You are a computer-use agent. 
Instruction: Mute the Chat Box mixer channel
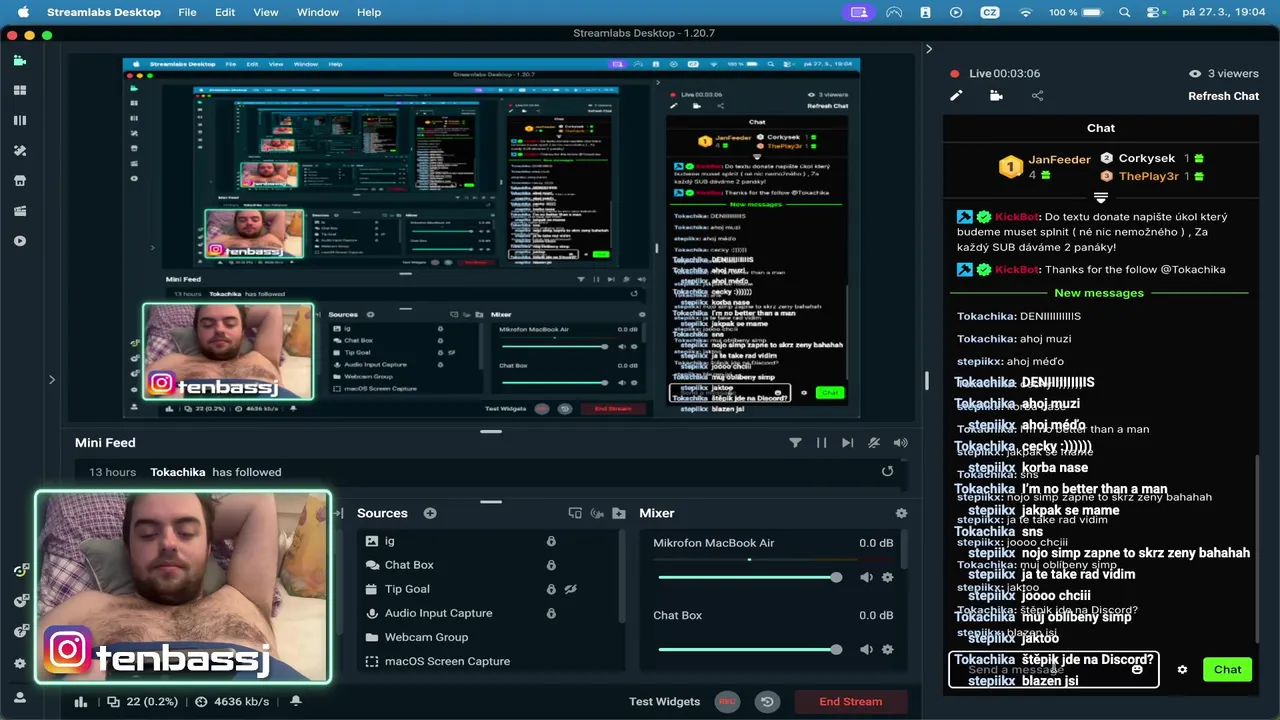(866, 650)
